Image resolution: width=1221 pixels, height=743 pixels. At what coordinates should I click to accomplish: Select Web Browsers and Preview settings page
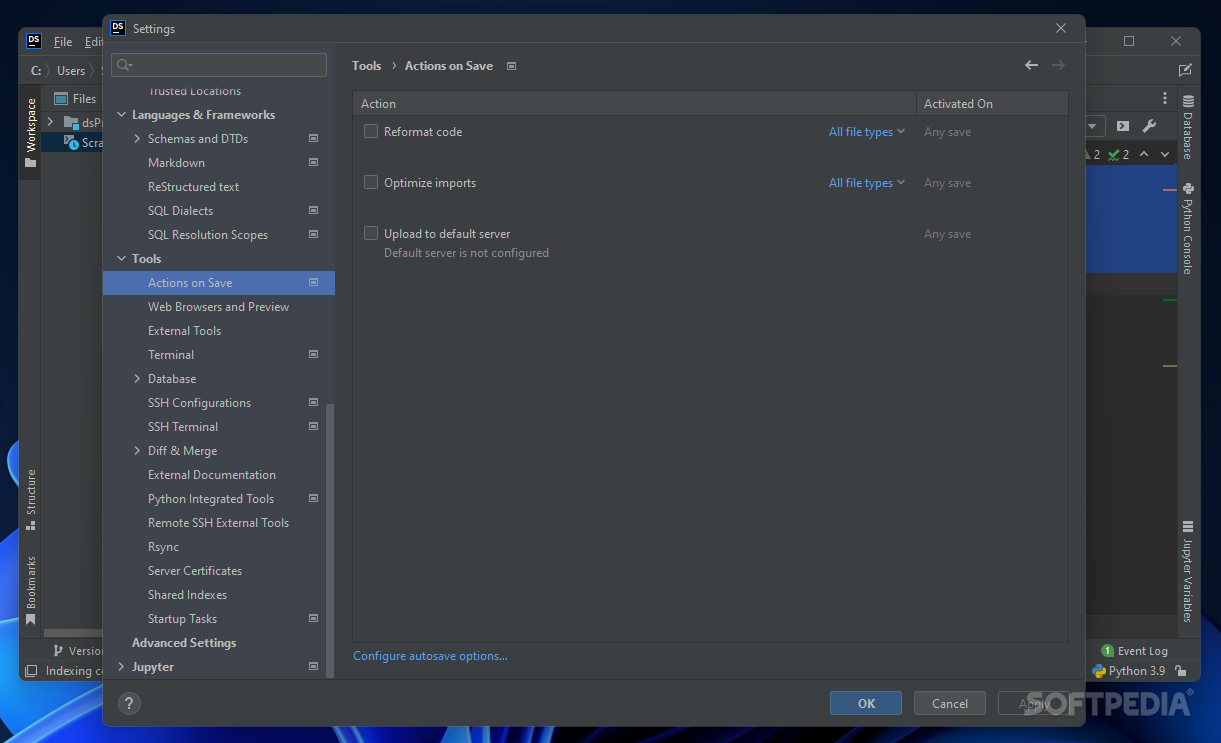tap(218, 307)
